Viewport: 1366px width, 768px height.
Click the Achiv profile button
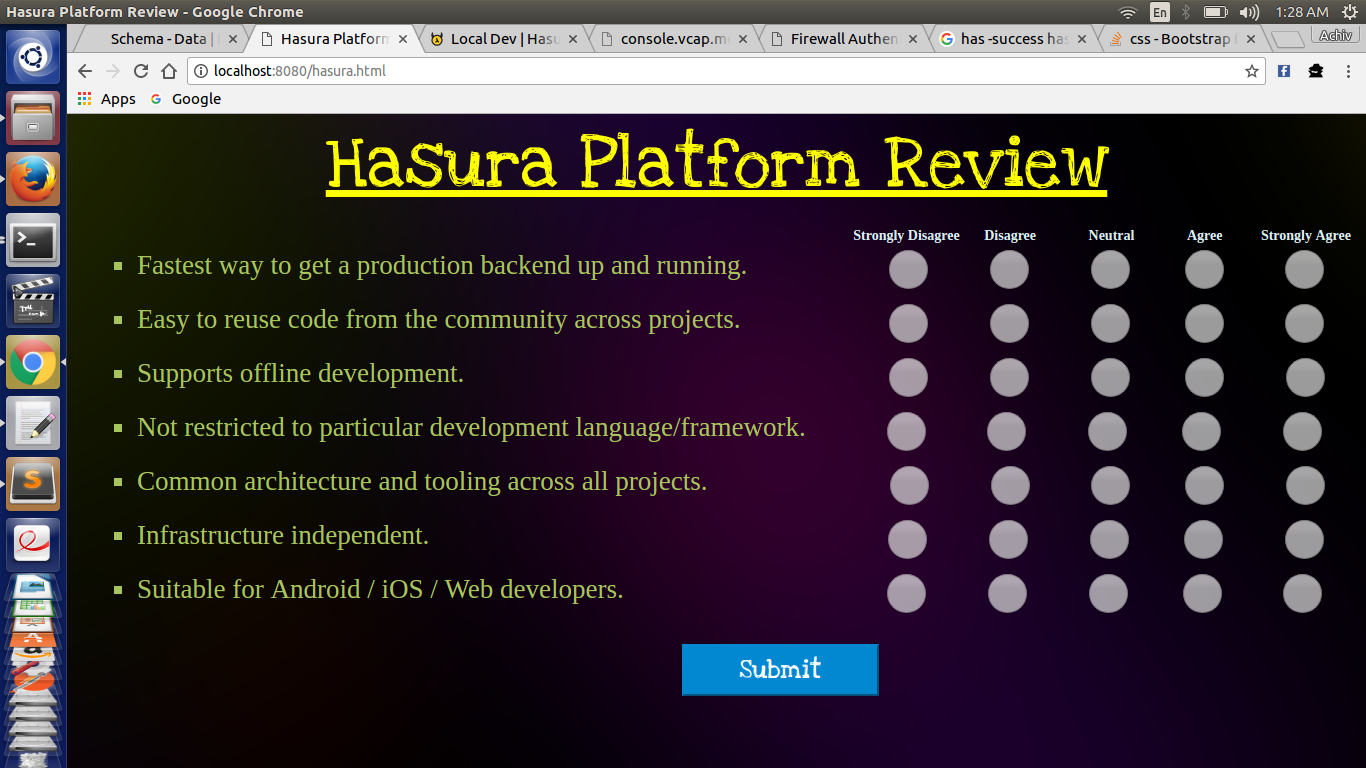click(1334, 35)
